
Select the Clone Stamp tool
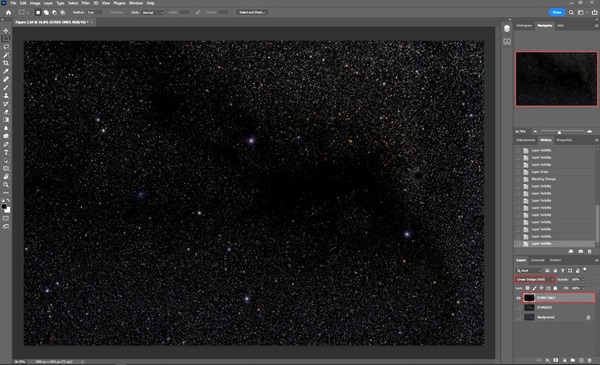click(x=6, y=96)
